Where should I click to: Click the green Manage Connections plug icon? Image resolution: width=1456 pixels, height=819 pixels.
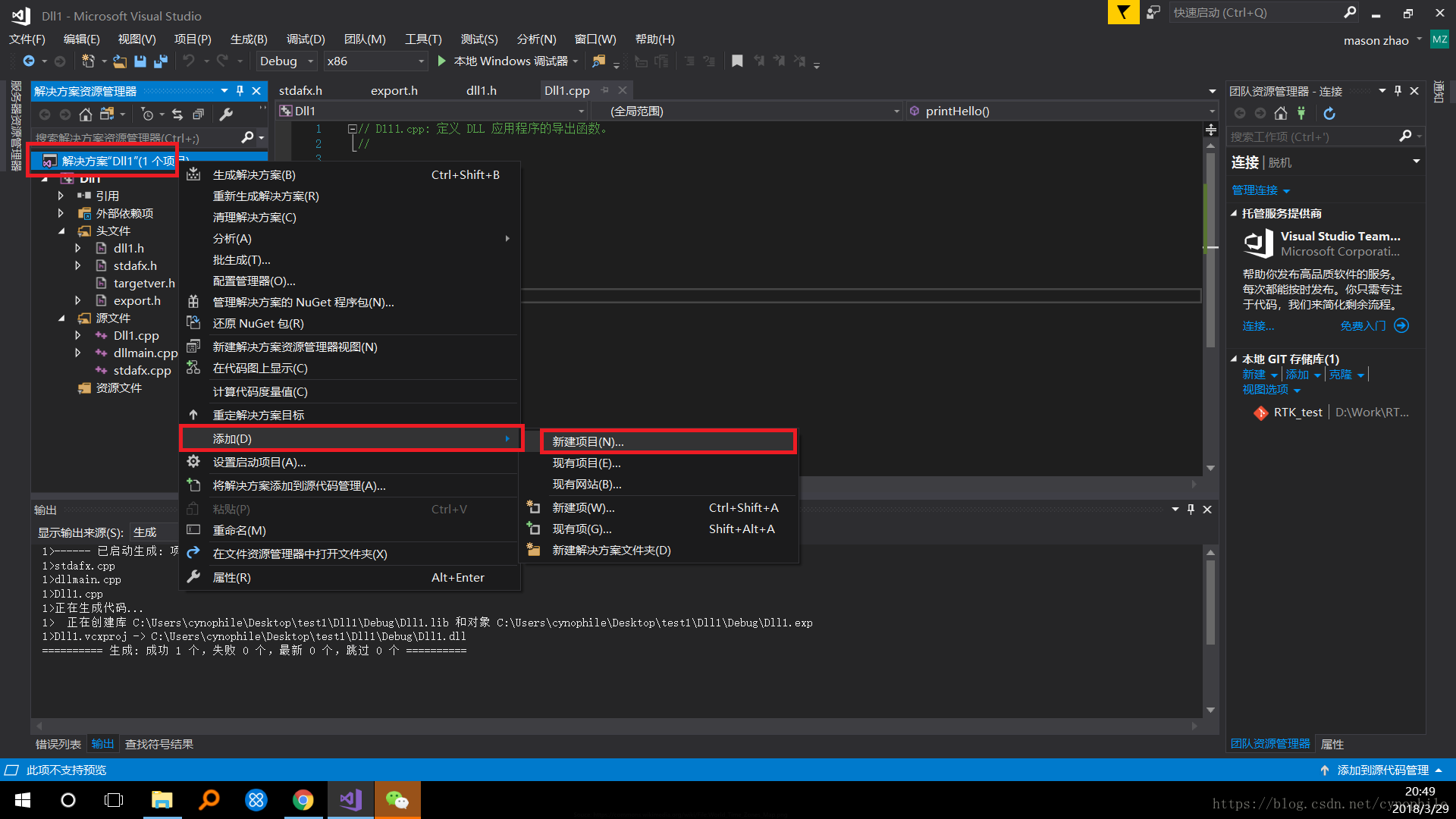pyautogui.click(x=1301, y=113)
